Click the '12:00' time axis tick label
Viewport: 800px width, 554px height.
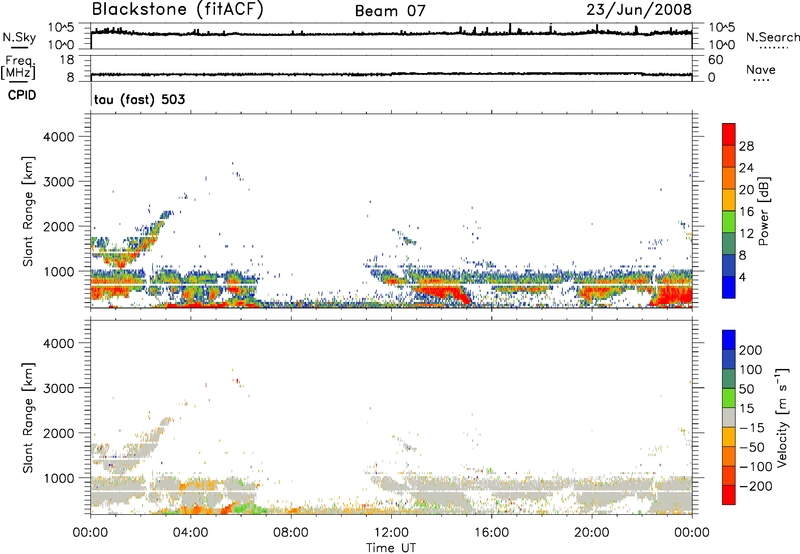coord(391,533)
